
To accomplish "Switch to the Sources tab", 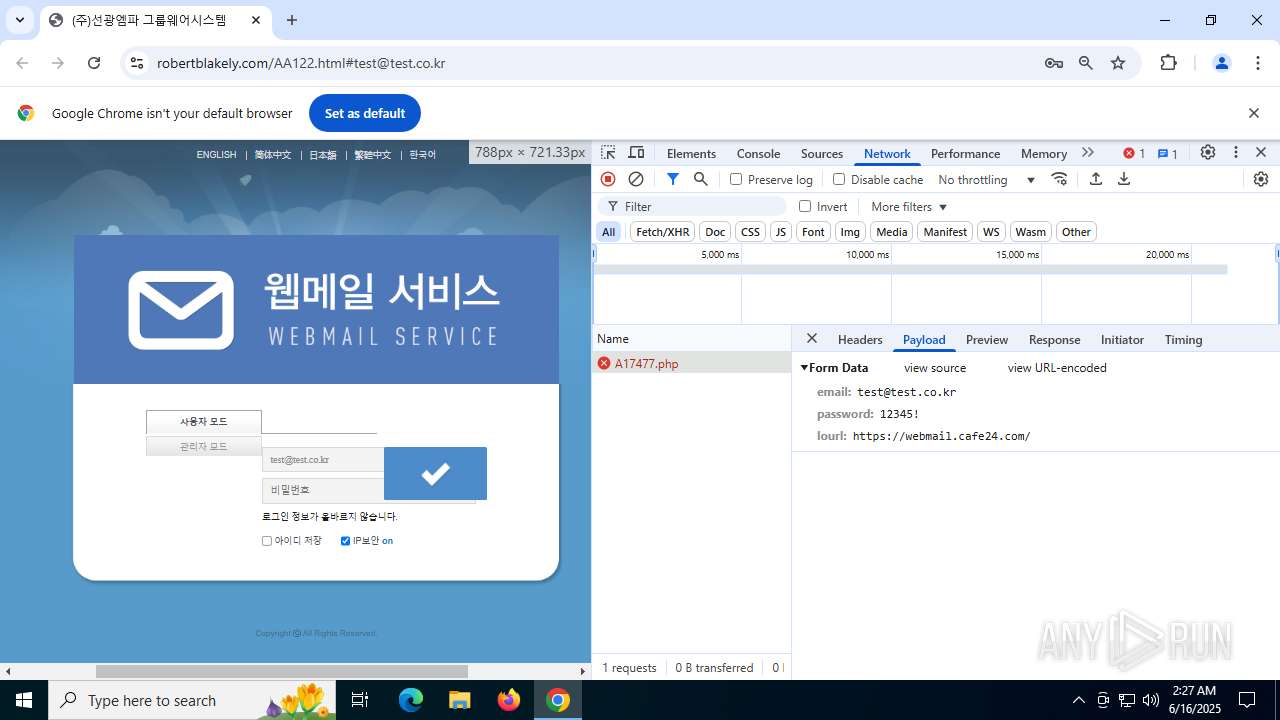I will 822,153.
